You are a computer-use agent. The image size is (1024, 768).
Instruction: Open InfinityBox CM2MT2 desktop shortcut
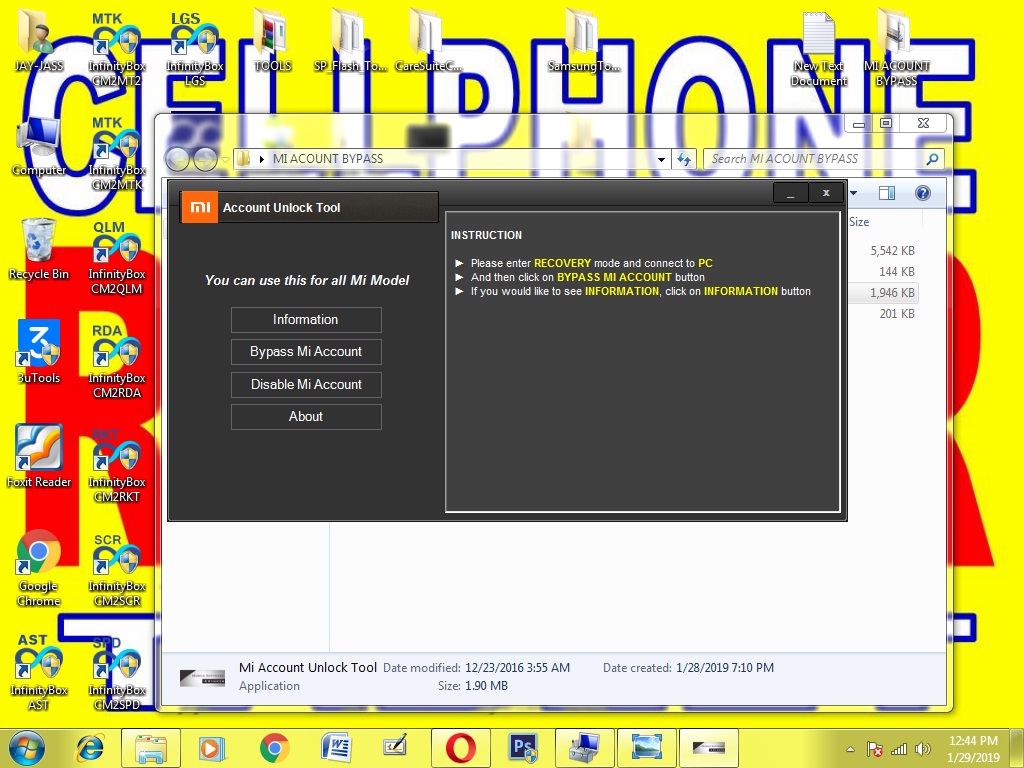click(117, 49)
